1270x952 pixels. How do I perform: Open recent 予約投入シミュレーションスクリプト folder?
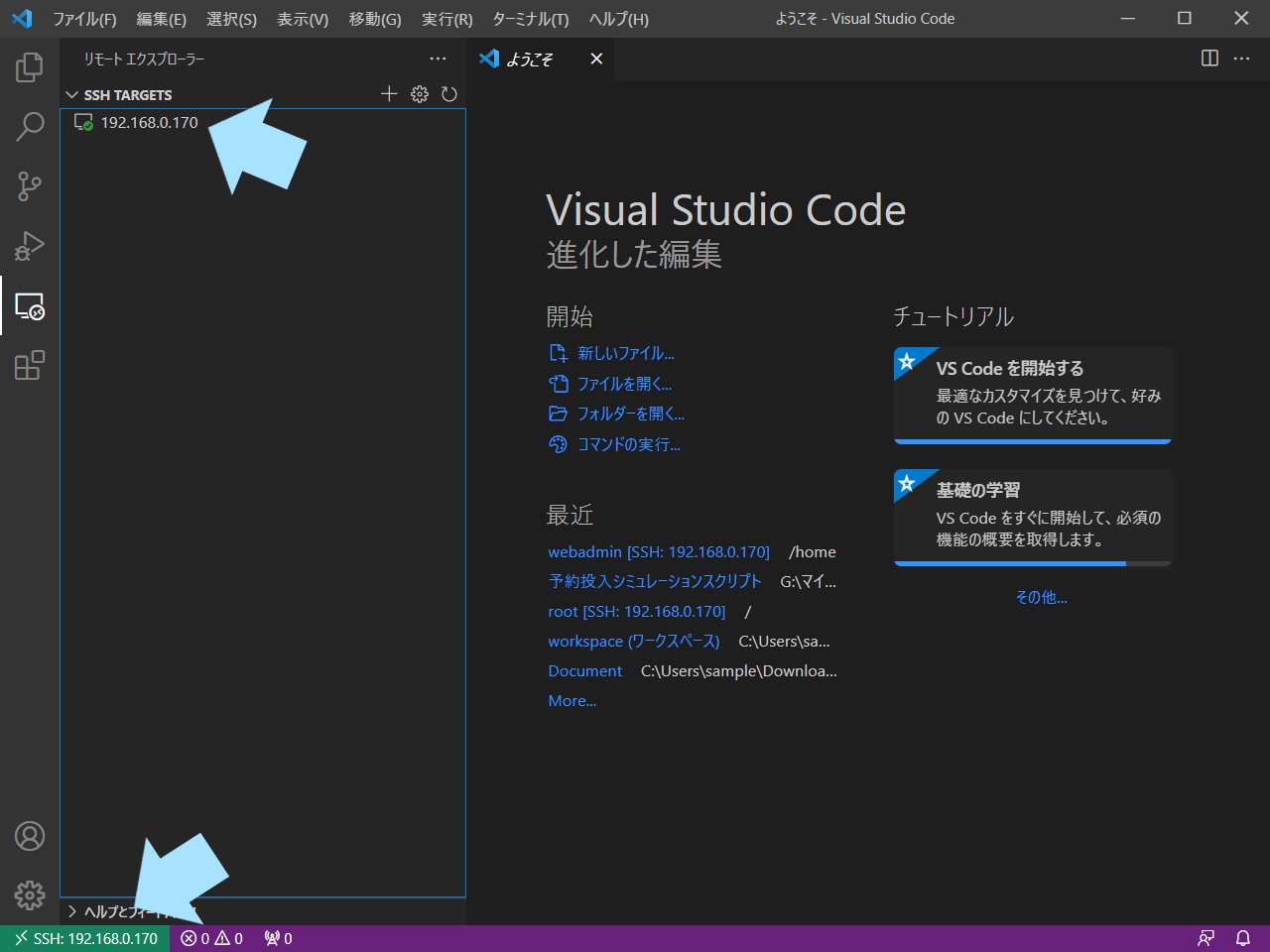pos(655,581)
